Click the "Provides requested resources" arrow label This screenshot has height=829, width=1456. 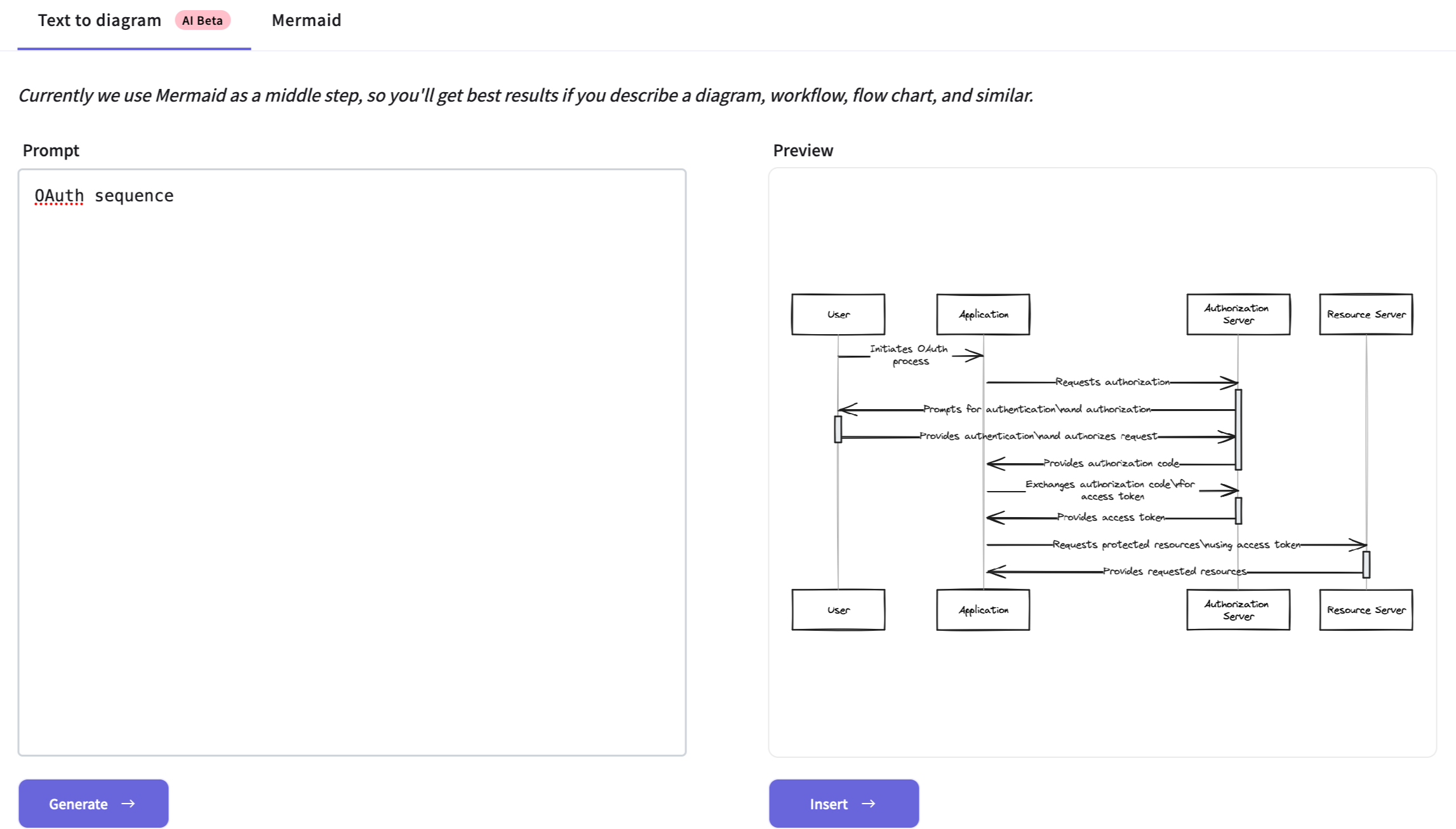point(1174,571)
